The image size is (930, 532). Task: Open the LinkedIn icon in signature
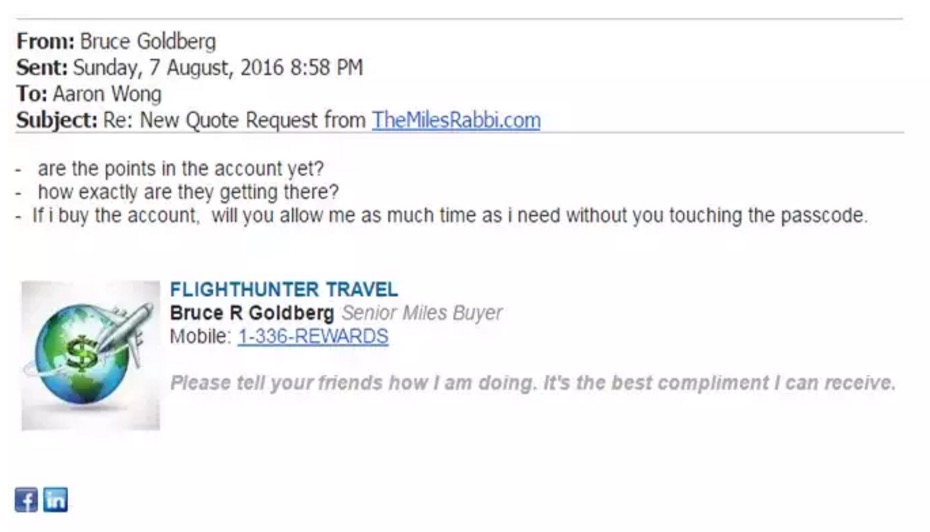[56, 500]
